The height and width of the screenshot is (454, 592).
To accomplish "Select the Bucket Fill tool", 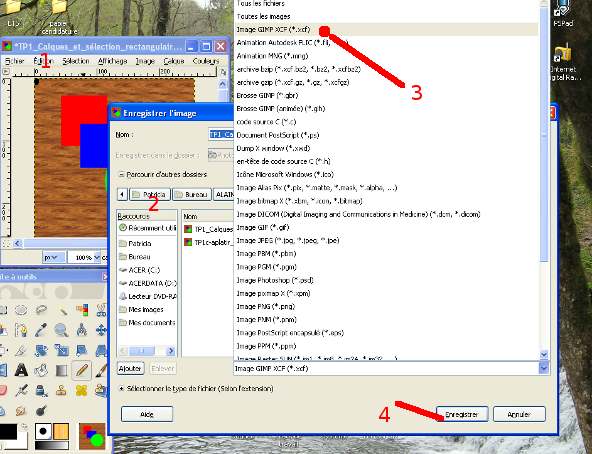I will pos(41,370).
